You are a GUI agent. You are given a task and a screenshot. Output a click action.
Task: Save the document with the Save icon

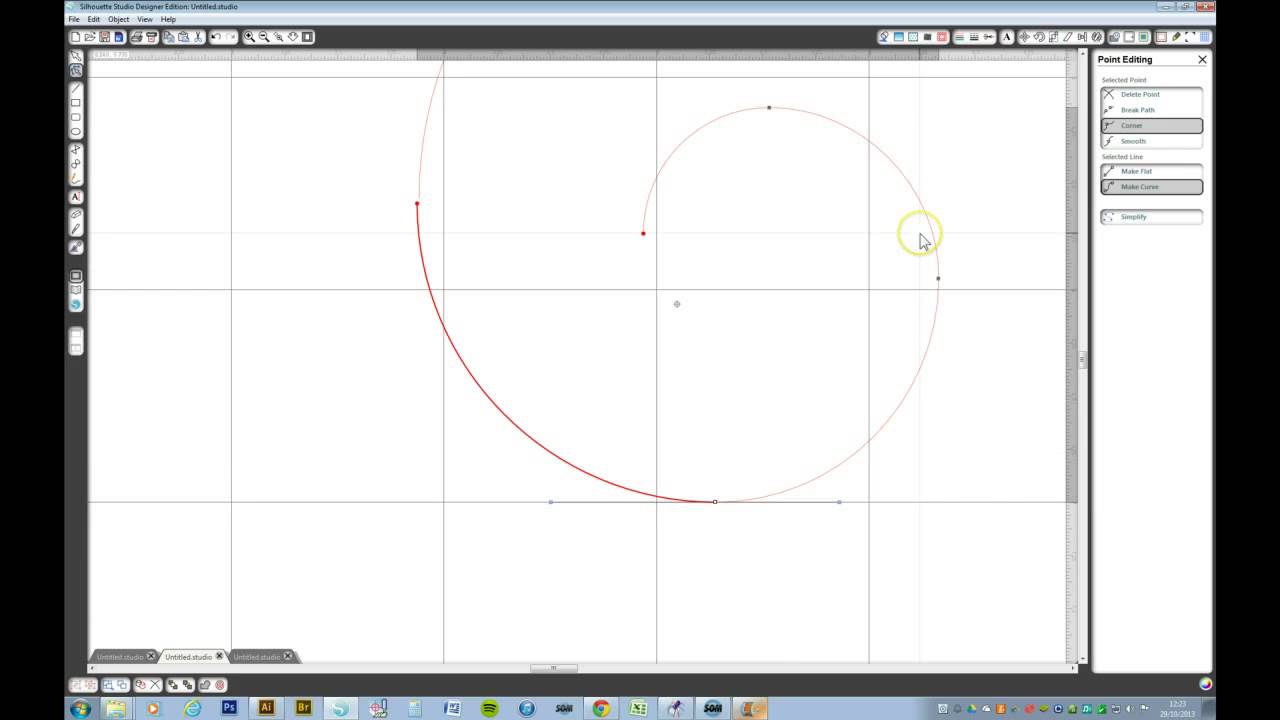pyautogui.click(x=104, y=37)
